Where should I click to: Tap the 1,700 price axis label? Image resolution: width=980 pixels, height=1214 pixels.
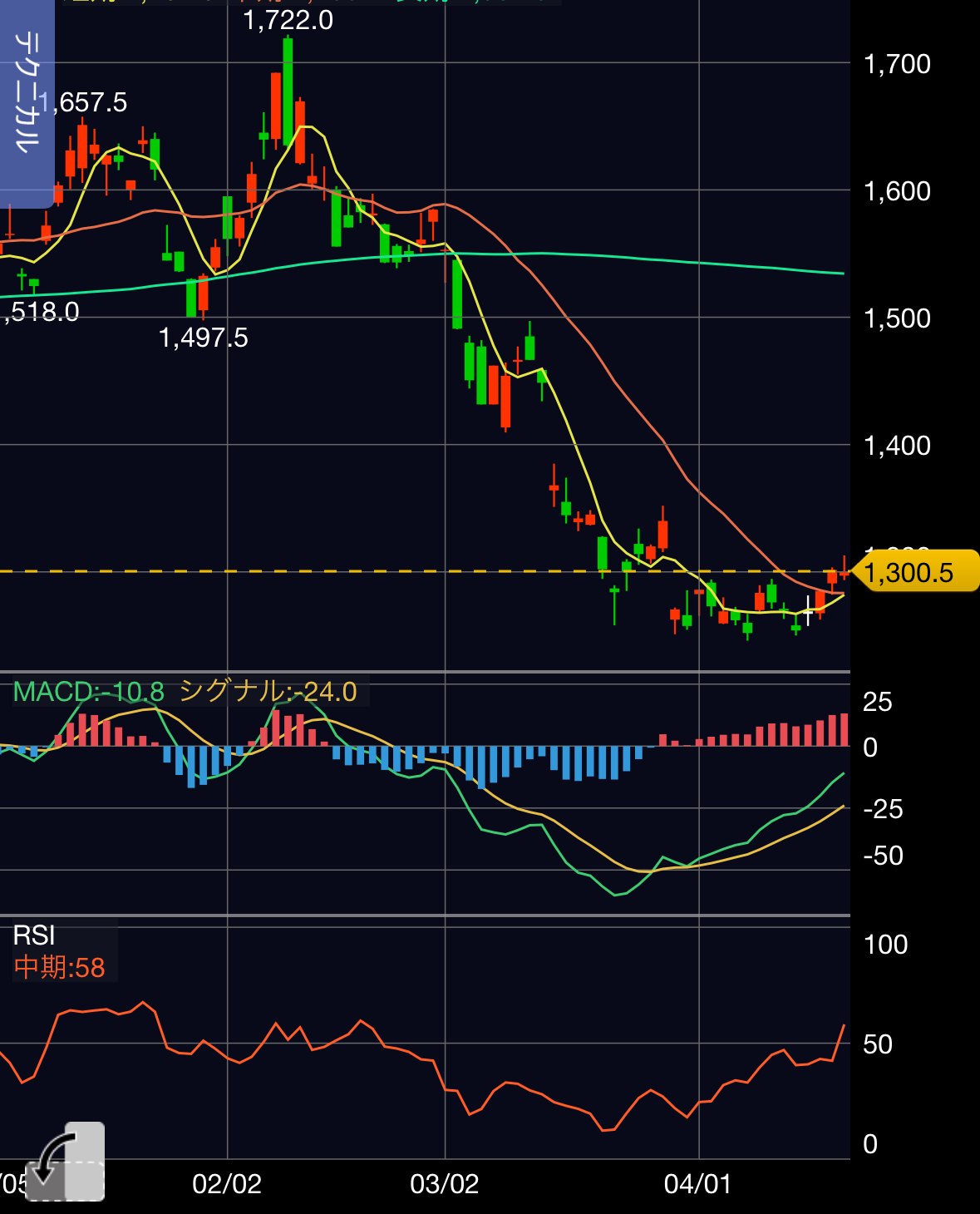tap(897, 64)
